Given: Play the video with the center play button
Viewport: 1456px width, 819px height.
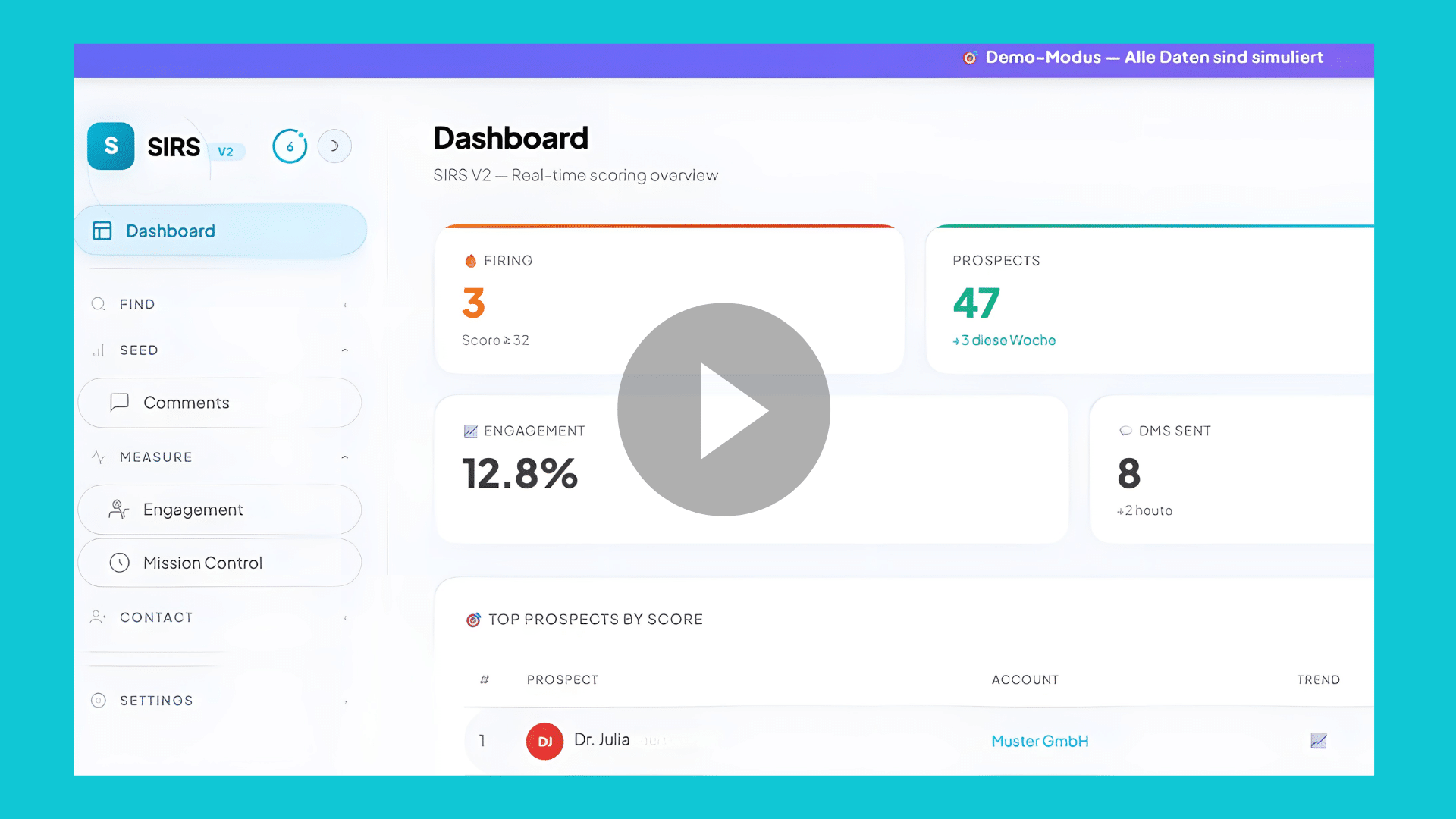Looking at the screenshot, I should coord(723,409).
